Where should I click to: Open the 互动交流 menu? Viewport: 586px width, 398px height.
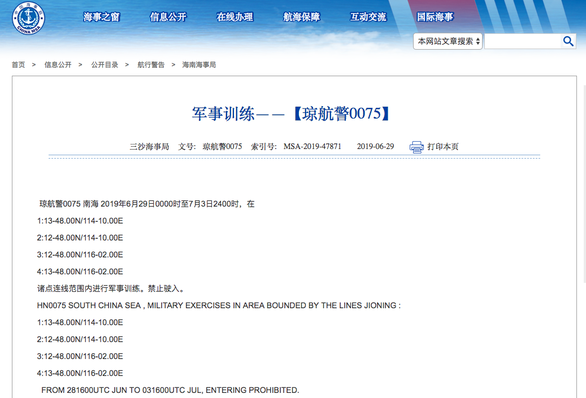coord(368,17)
